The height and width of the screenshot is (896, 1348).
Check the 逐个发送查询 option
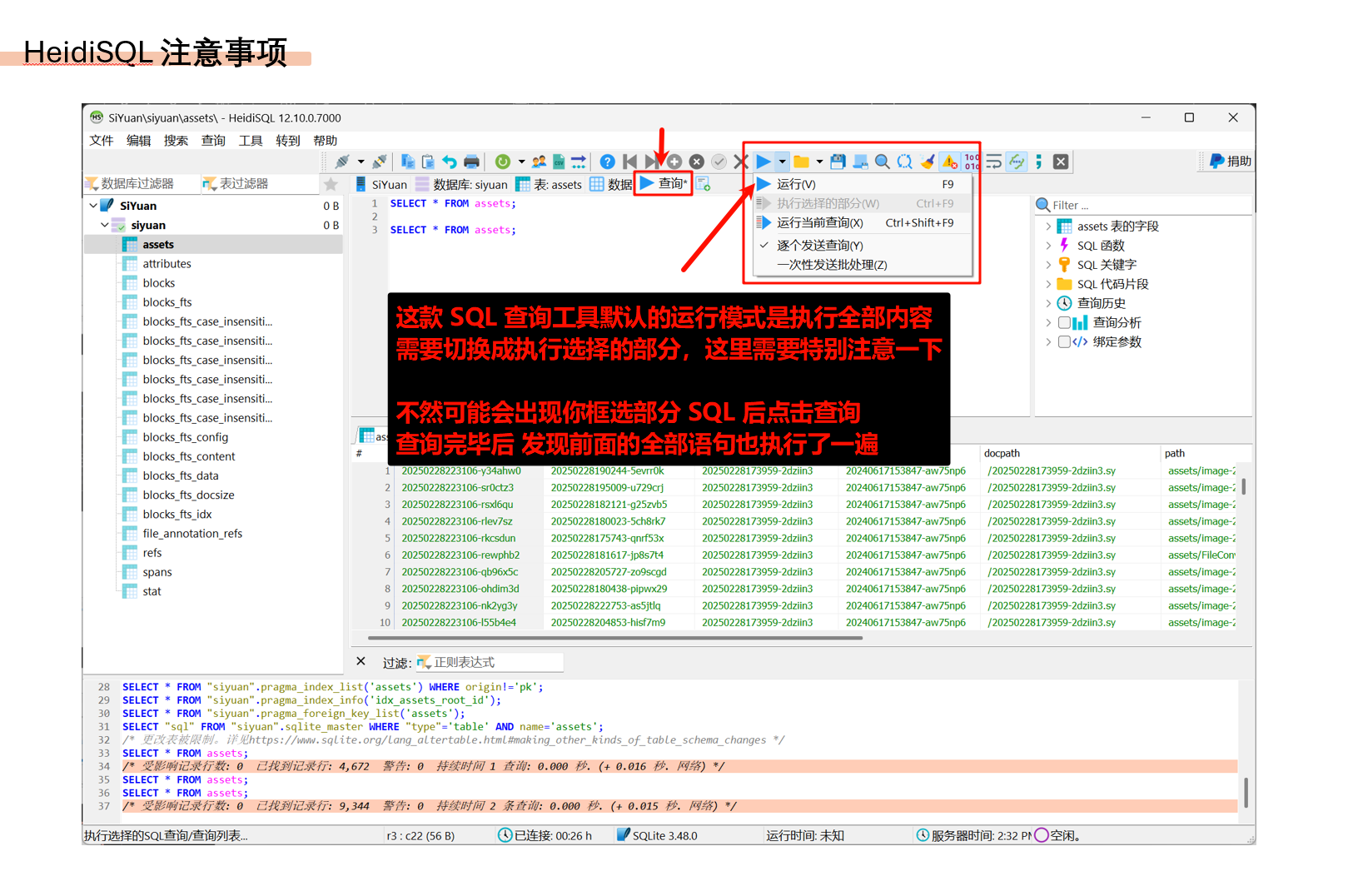(x=819, y=246)
